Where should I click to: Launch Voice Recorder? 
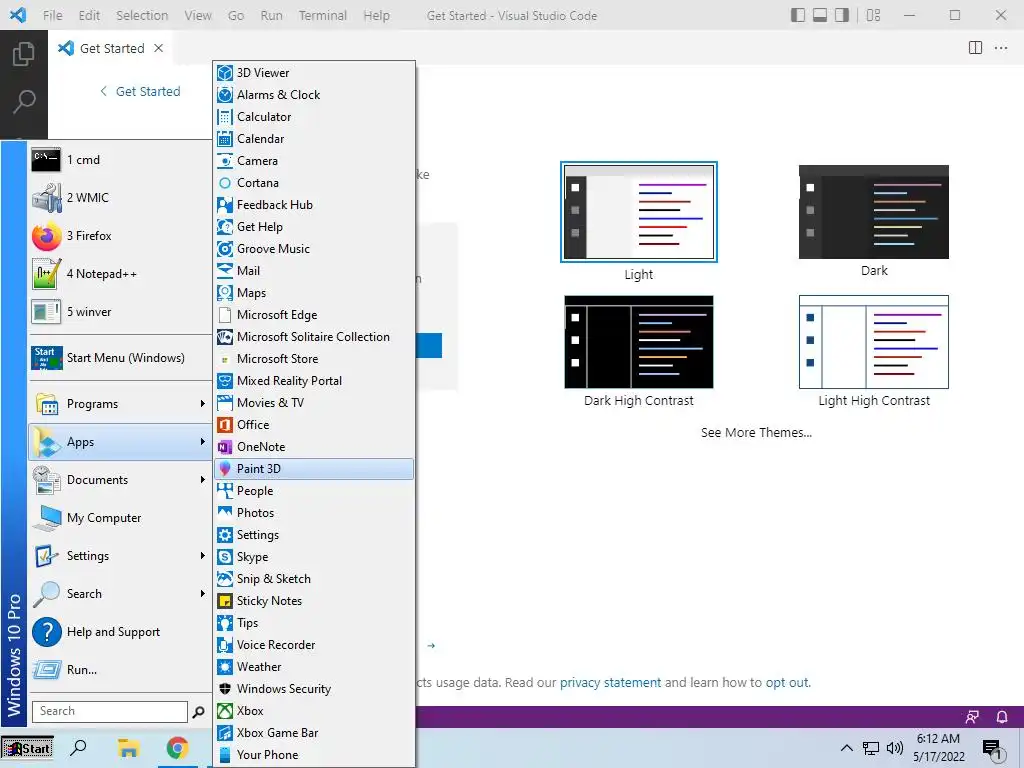pyautogui.click(x=314, y=645)
